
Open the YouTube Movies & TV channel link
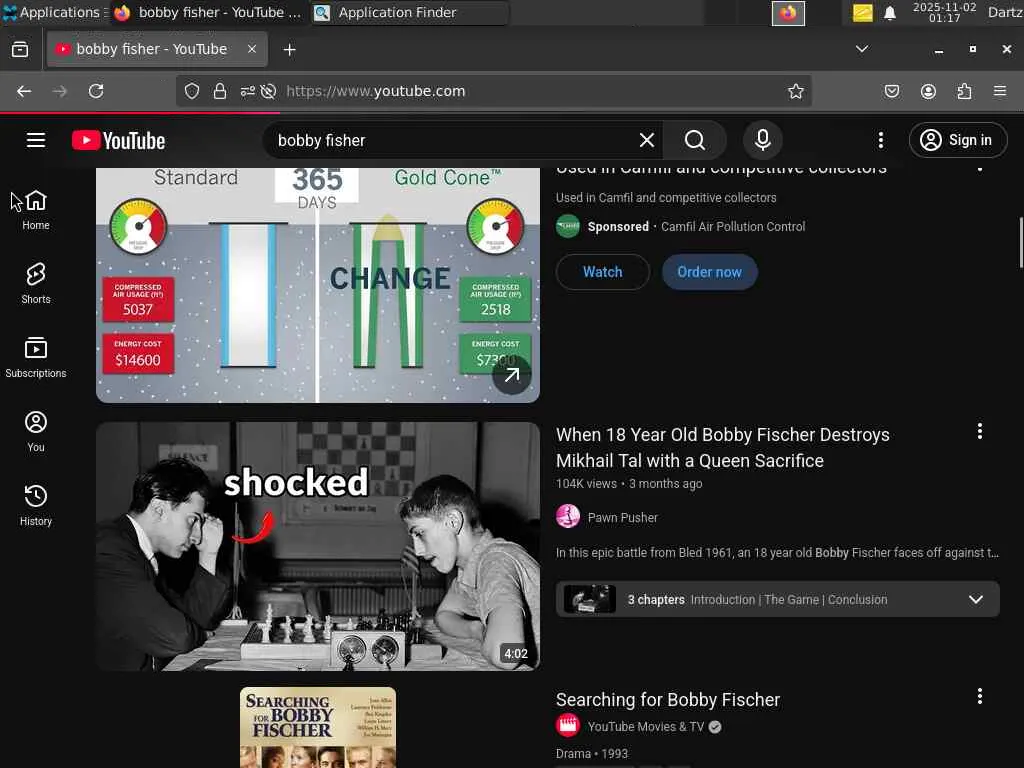coord(645,726)
